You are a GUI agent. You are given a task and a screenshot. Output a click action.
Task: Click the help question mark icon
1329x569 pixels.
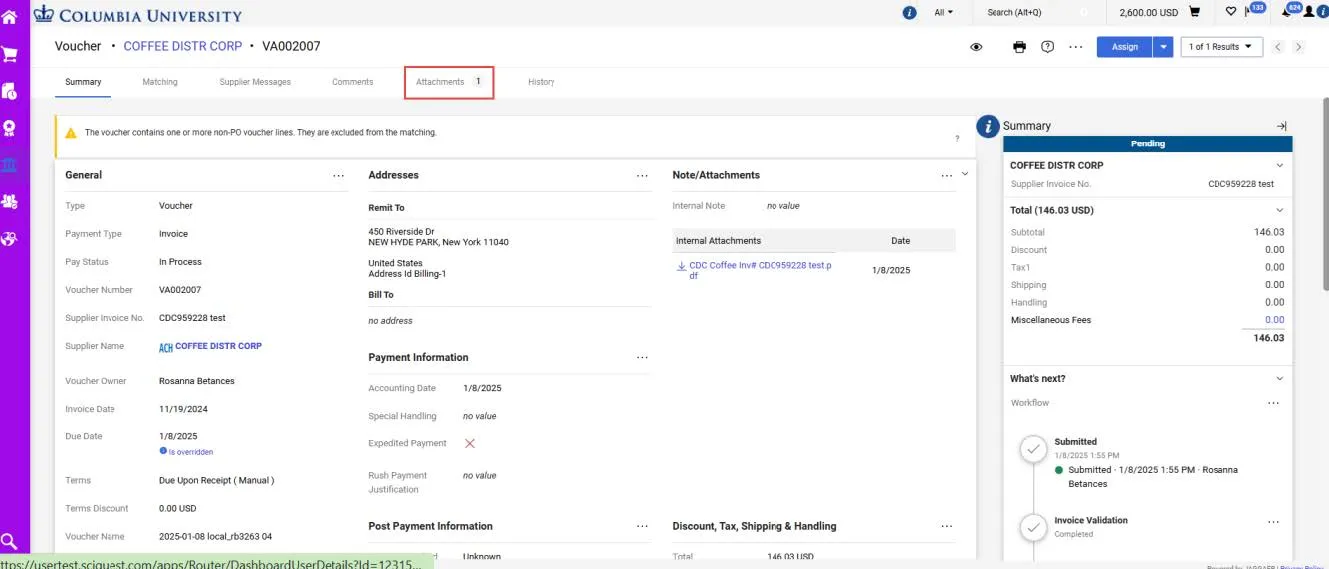1047,46
